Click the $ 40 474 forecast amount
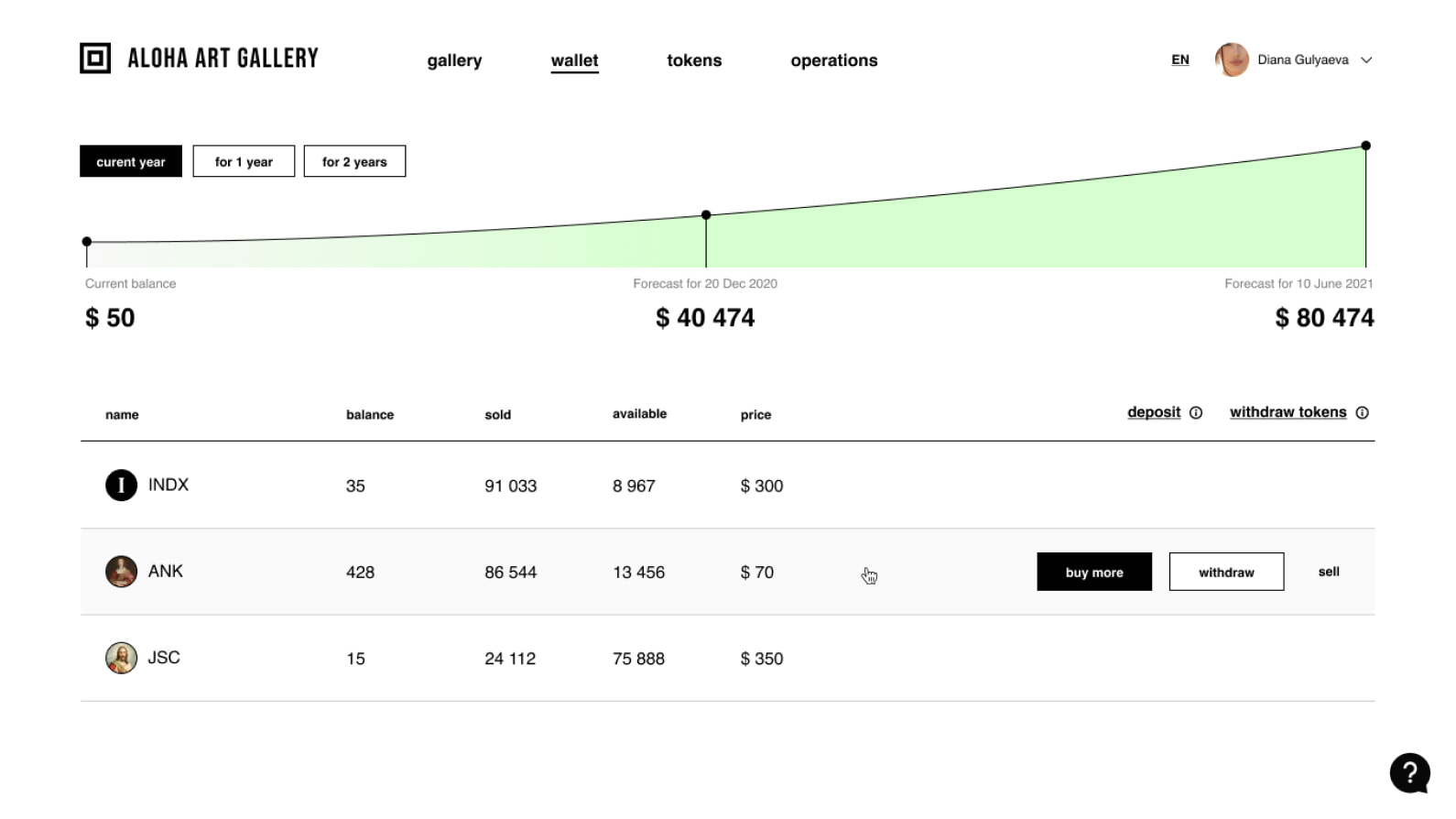The height and width of the screenshot is (819, 1456). (705, 318)
